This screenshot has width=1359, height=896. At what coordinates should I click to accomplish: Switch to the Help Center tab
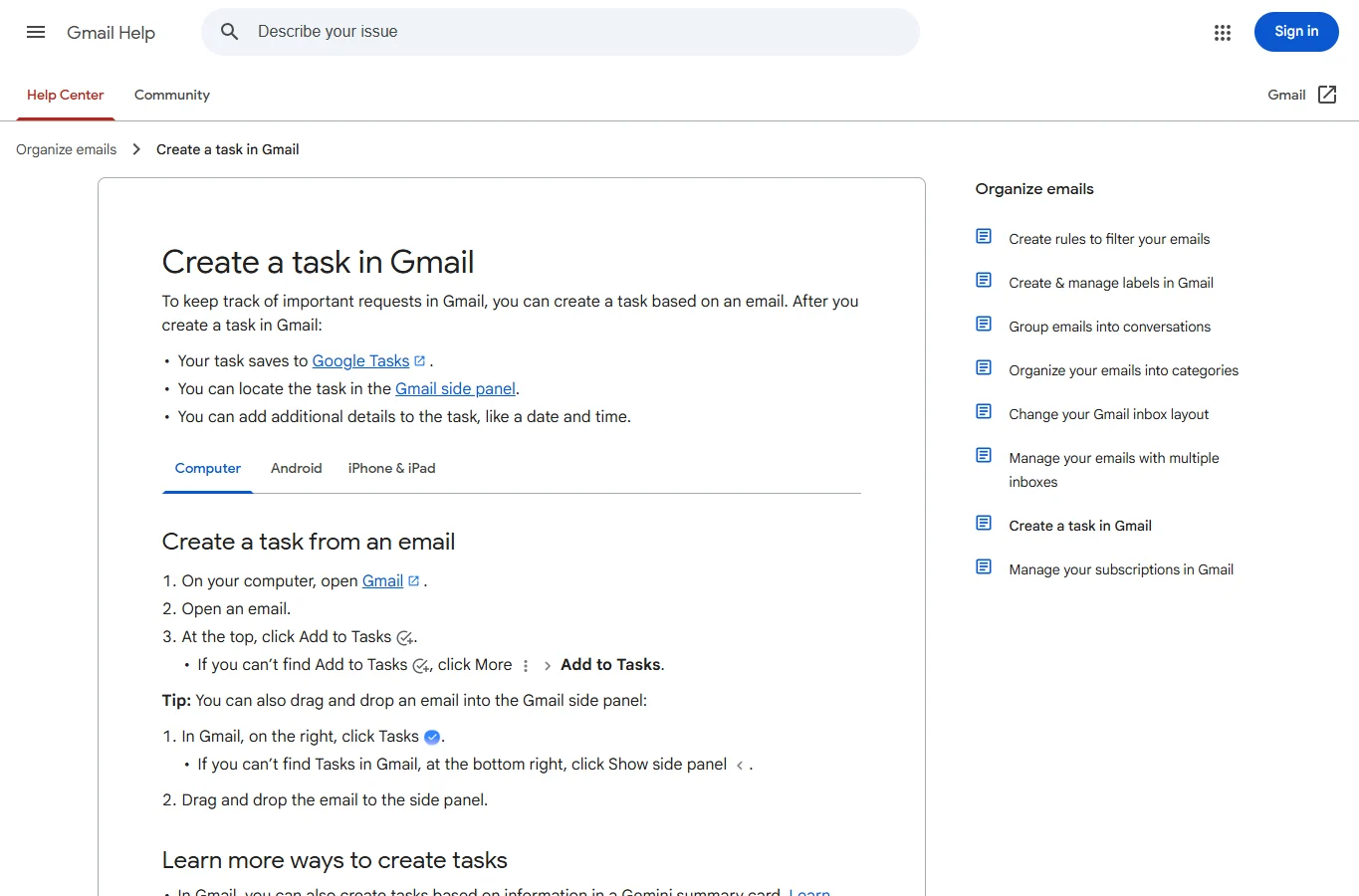[65, 95]
